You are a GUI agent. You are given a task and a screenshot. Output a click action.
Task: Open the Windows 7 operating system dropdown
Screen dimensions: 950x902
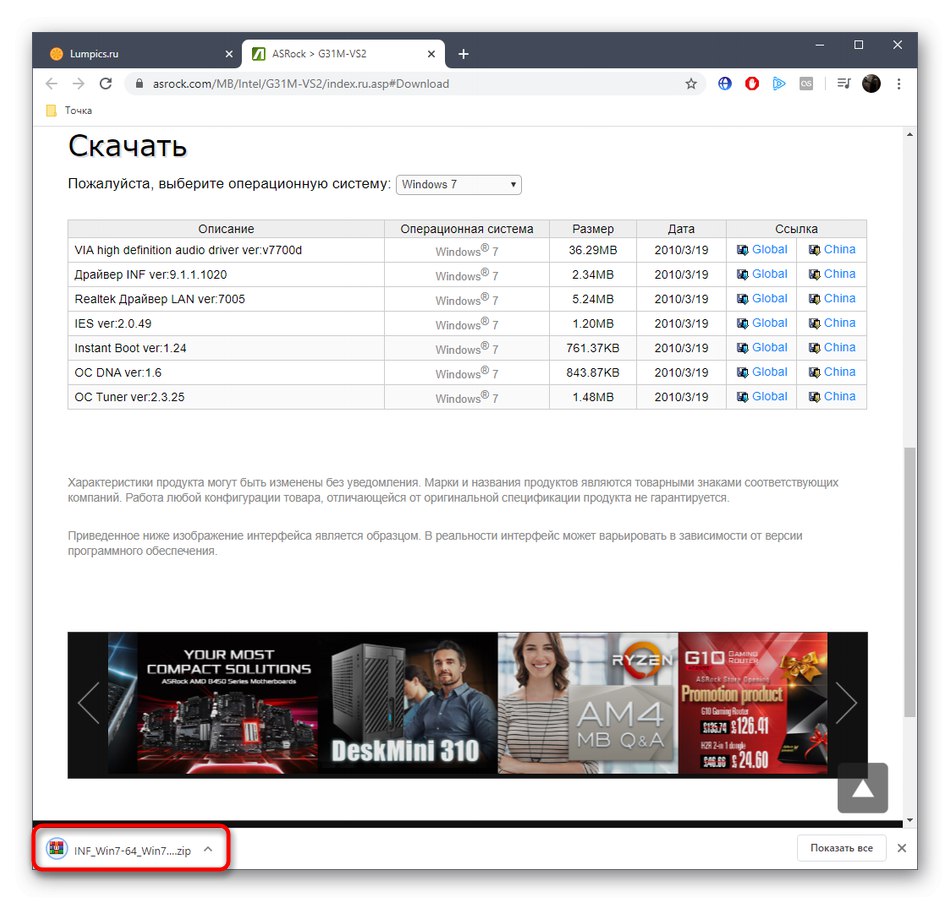(459, 184)
